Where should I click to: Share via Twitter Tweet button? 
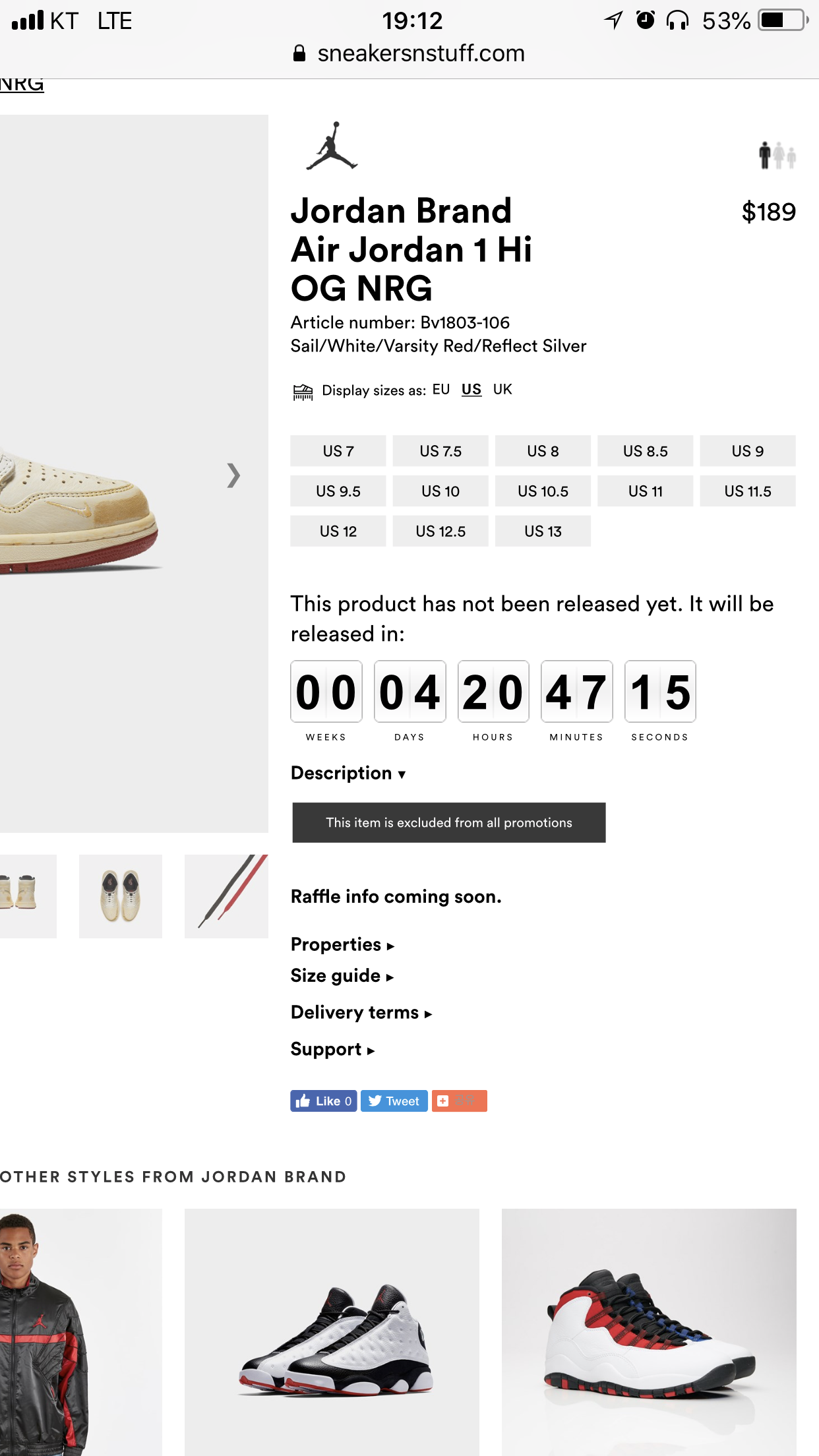click(x=394, y=1101)
